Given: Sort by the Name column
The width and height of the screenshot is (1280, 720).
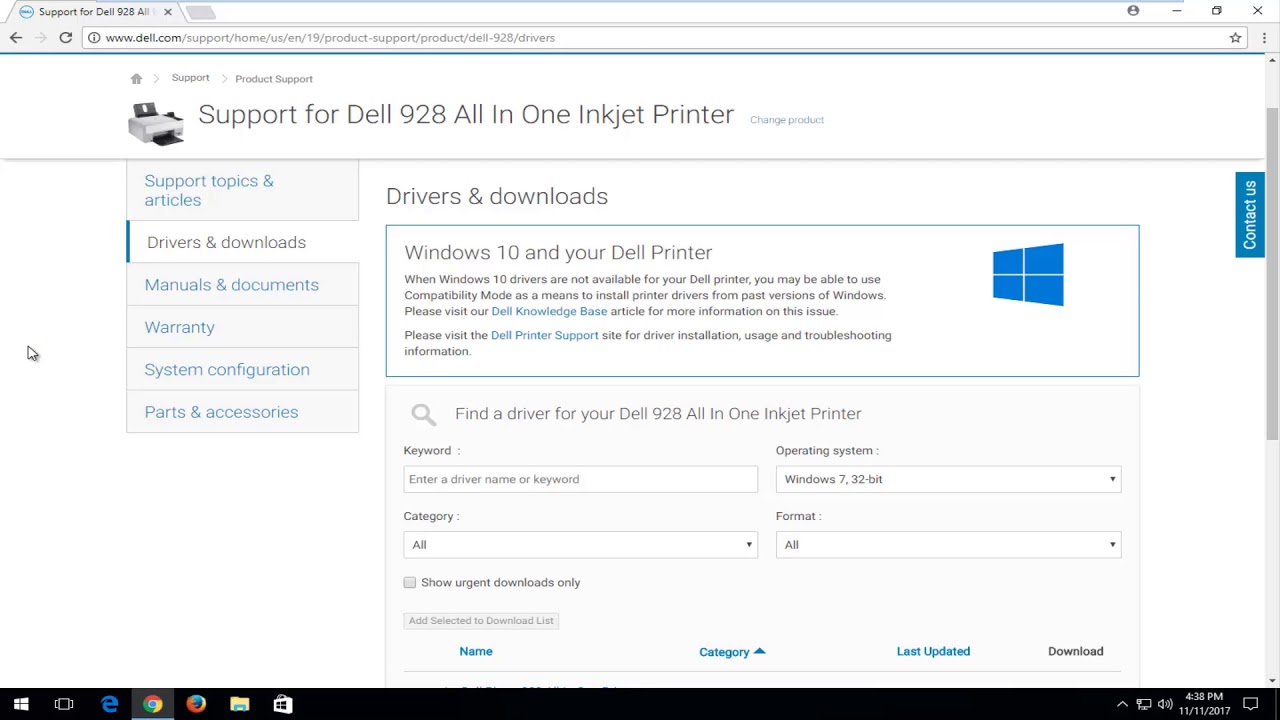Looking at the screenshot, I should click(x=476, y=651).
